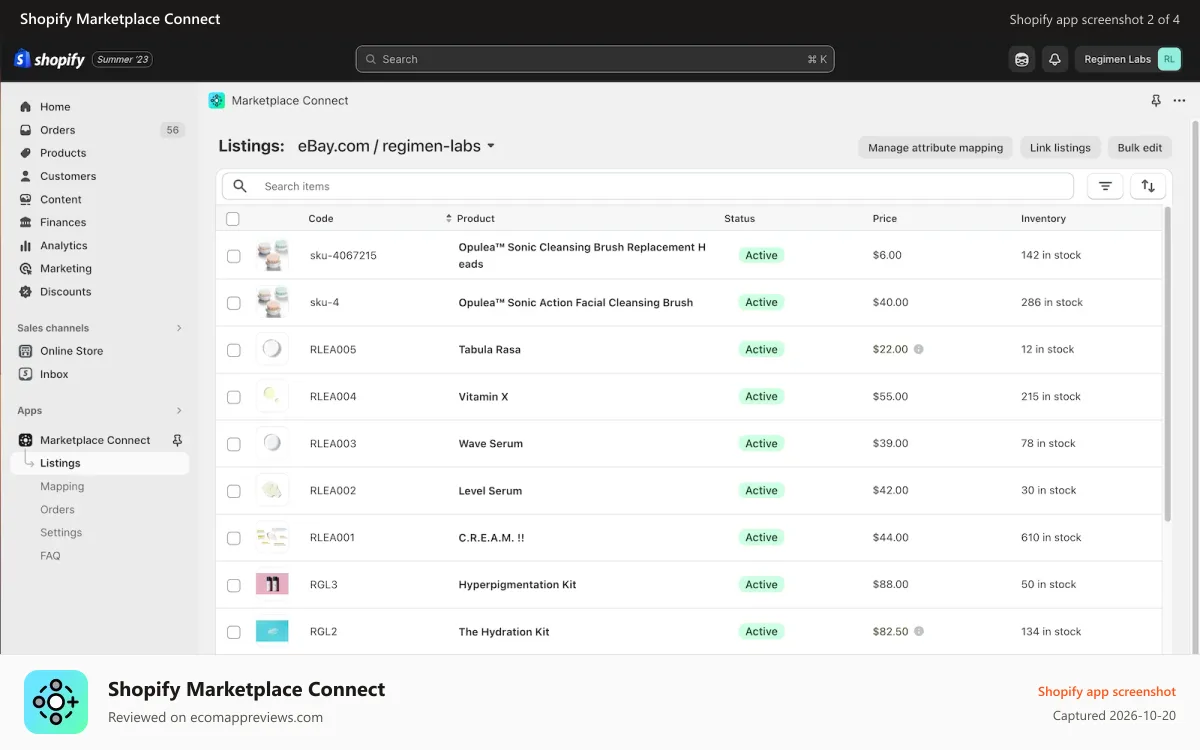
Task: Click the 56 orders count badge
Action: 173,130
